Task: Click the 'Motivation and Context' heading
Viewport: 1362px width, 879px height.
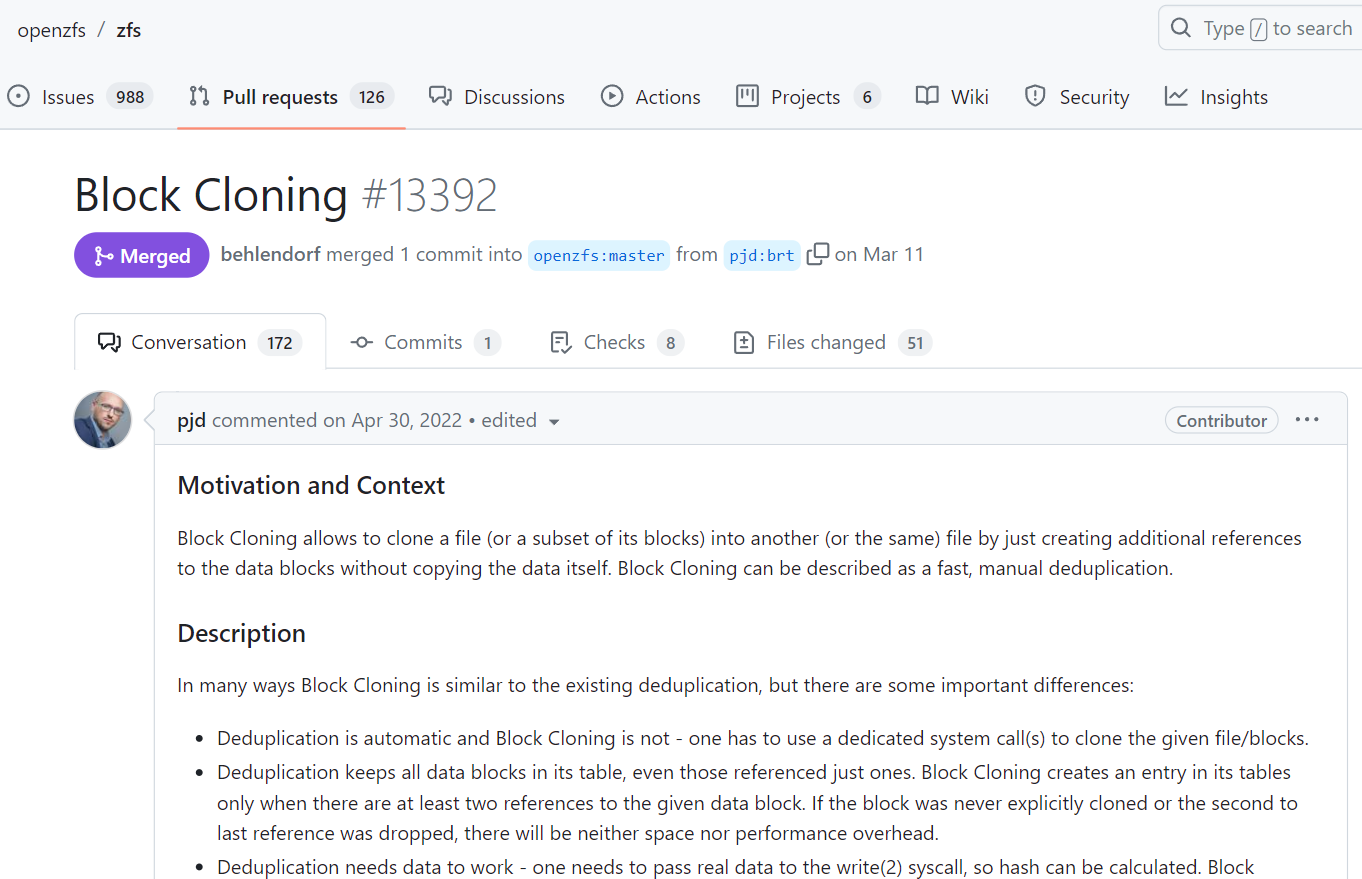Action: pyautogui.click(x=311, y=486)
